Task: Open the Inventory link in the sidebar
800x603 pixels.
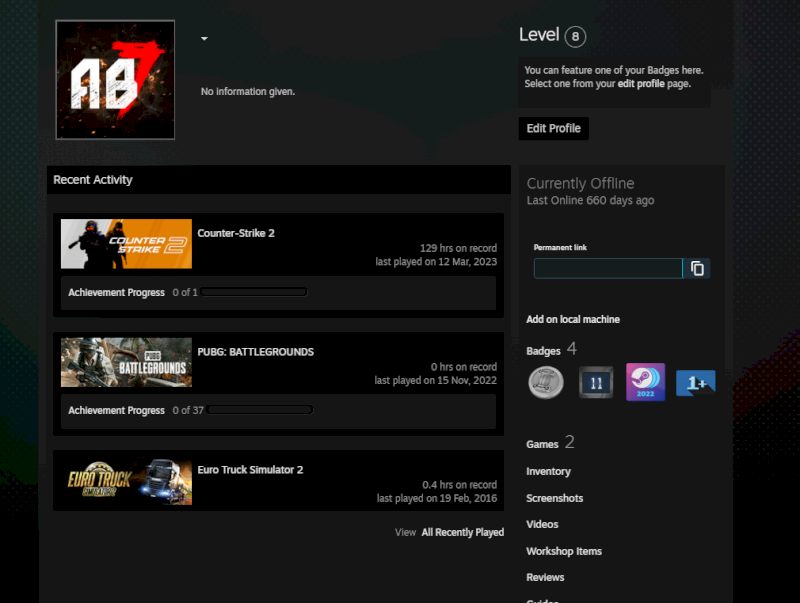Action: pyautogui.click(x=548, y=471)
